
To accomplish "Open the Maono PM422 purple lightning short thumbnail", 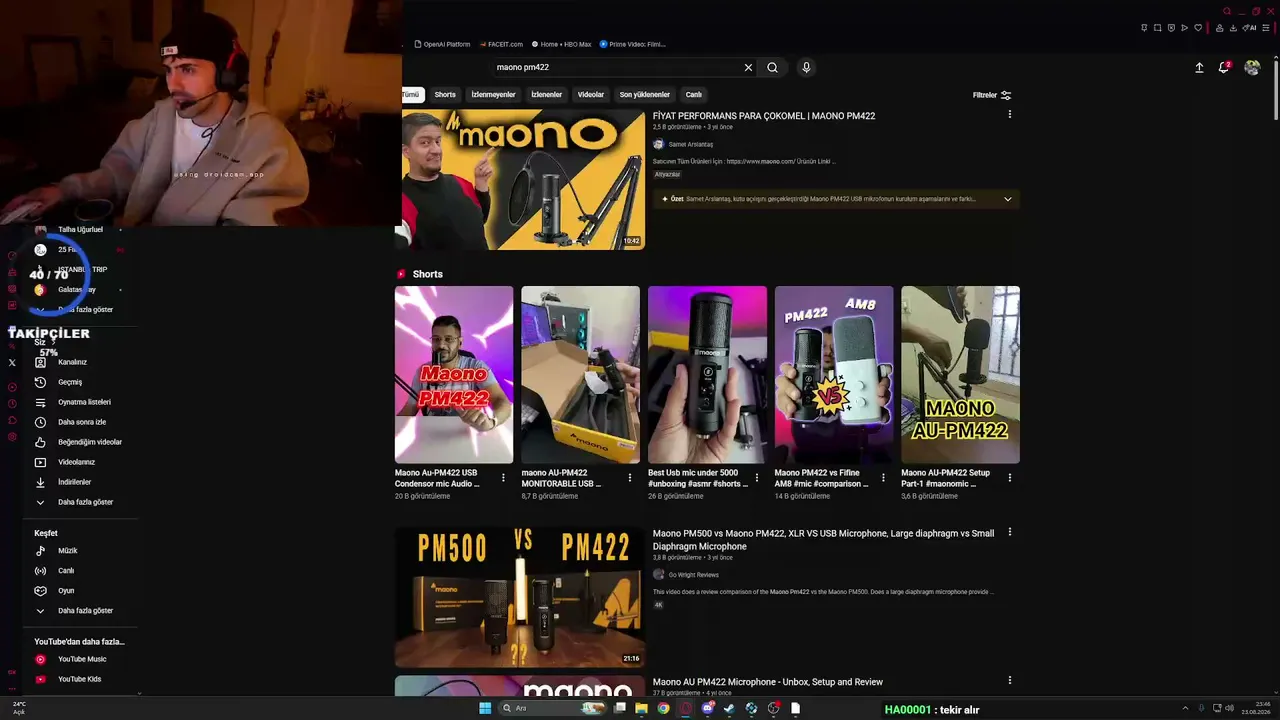I will (x=454, y=375).
